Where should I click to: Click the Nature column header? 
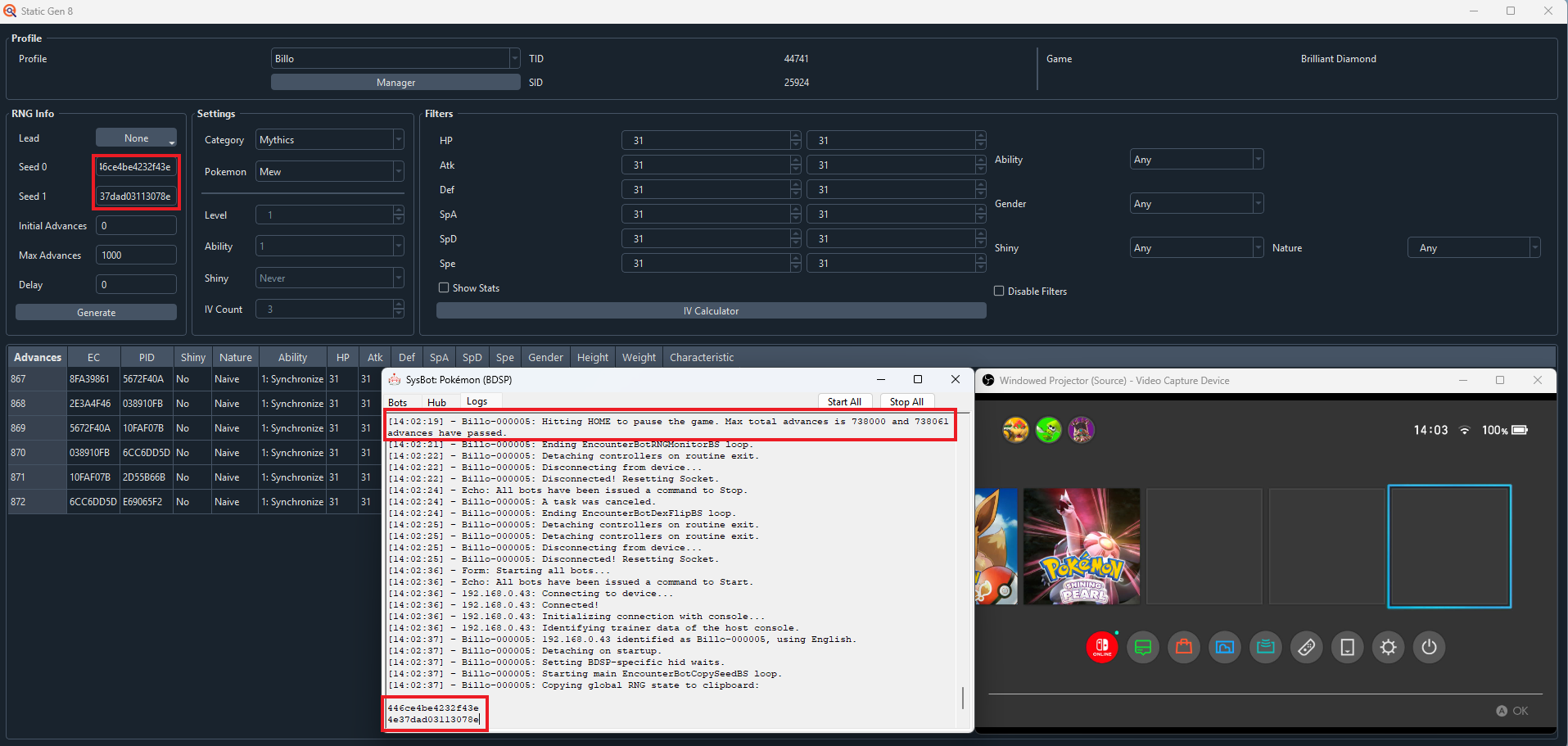pyautogui.click(x=236, y=357)
